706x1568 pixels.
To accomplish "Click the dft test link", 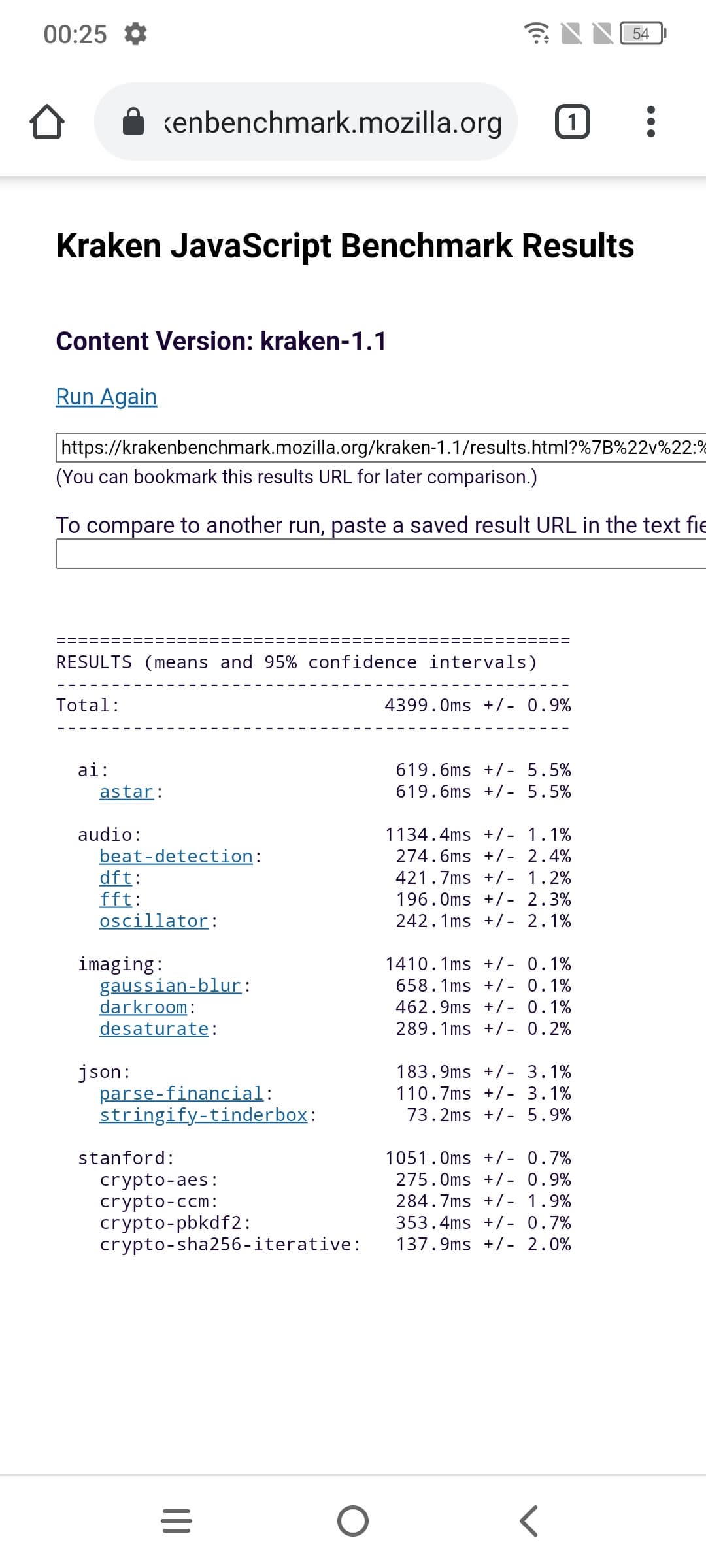I will point(116,878).
